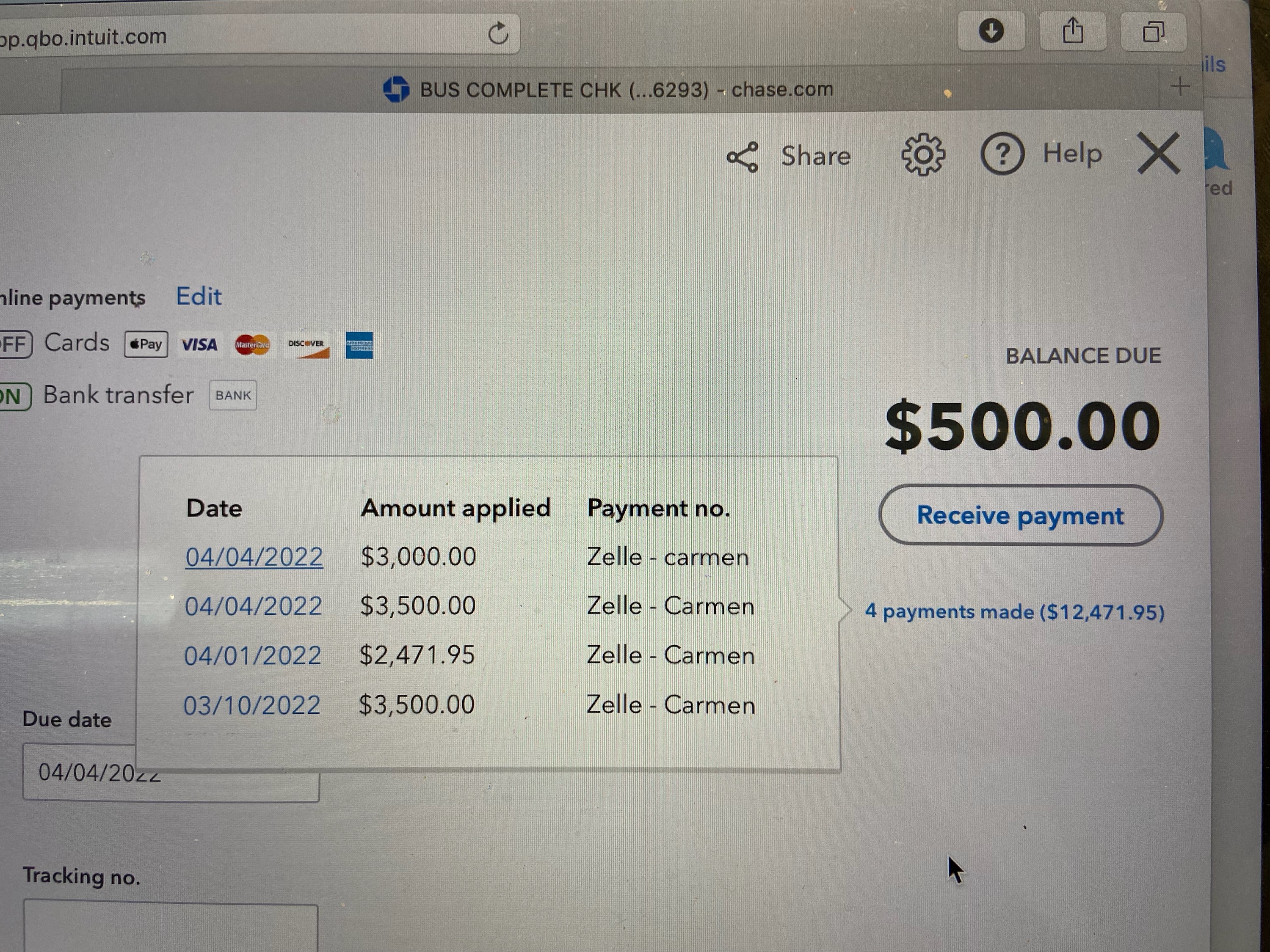Image resolution: width=1270 pixels, height=952 pixels.
Task: Expand the 4 payments made link
Action: [x=1014, y=612]
